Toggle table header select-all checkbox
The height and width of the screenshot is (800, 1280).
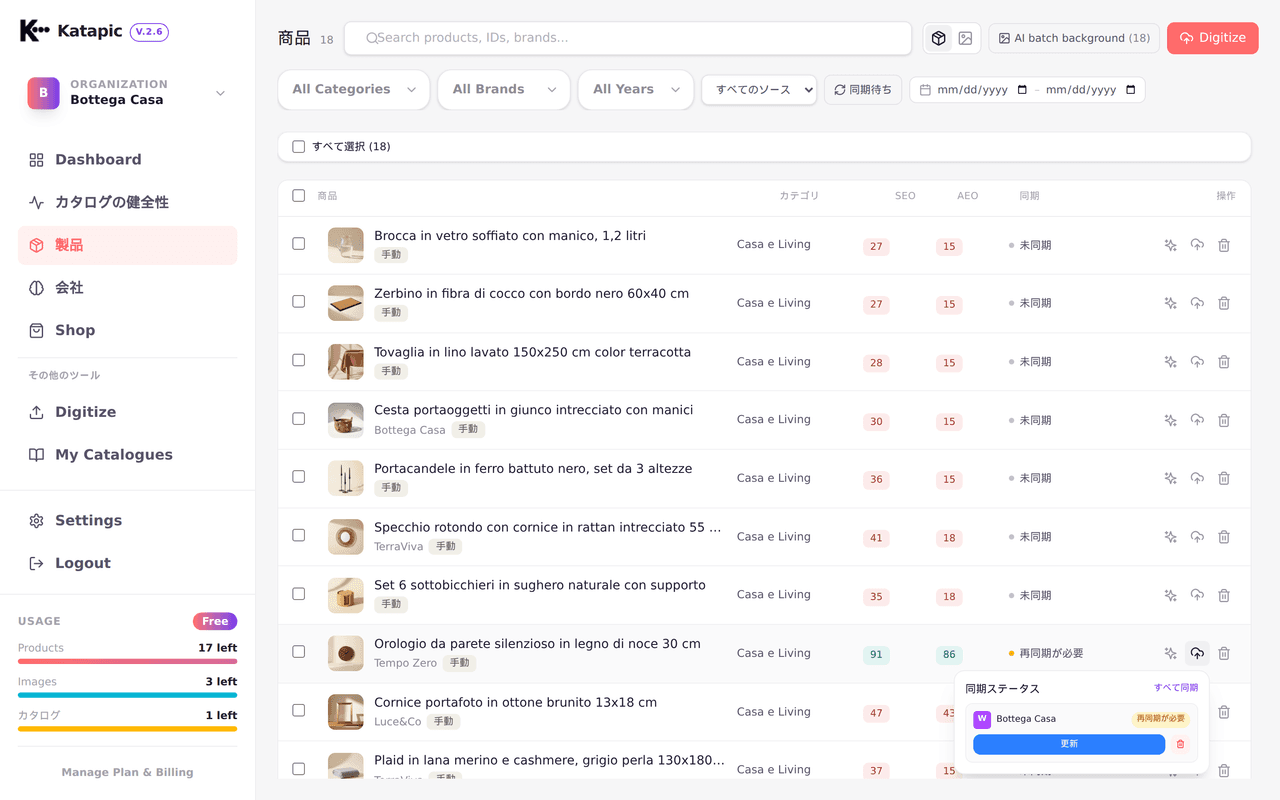coord(298,196)
